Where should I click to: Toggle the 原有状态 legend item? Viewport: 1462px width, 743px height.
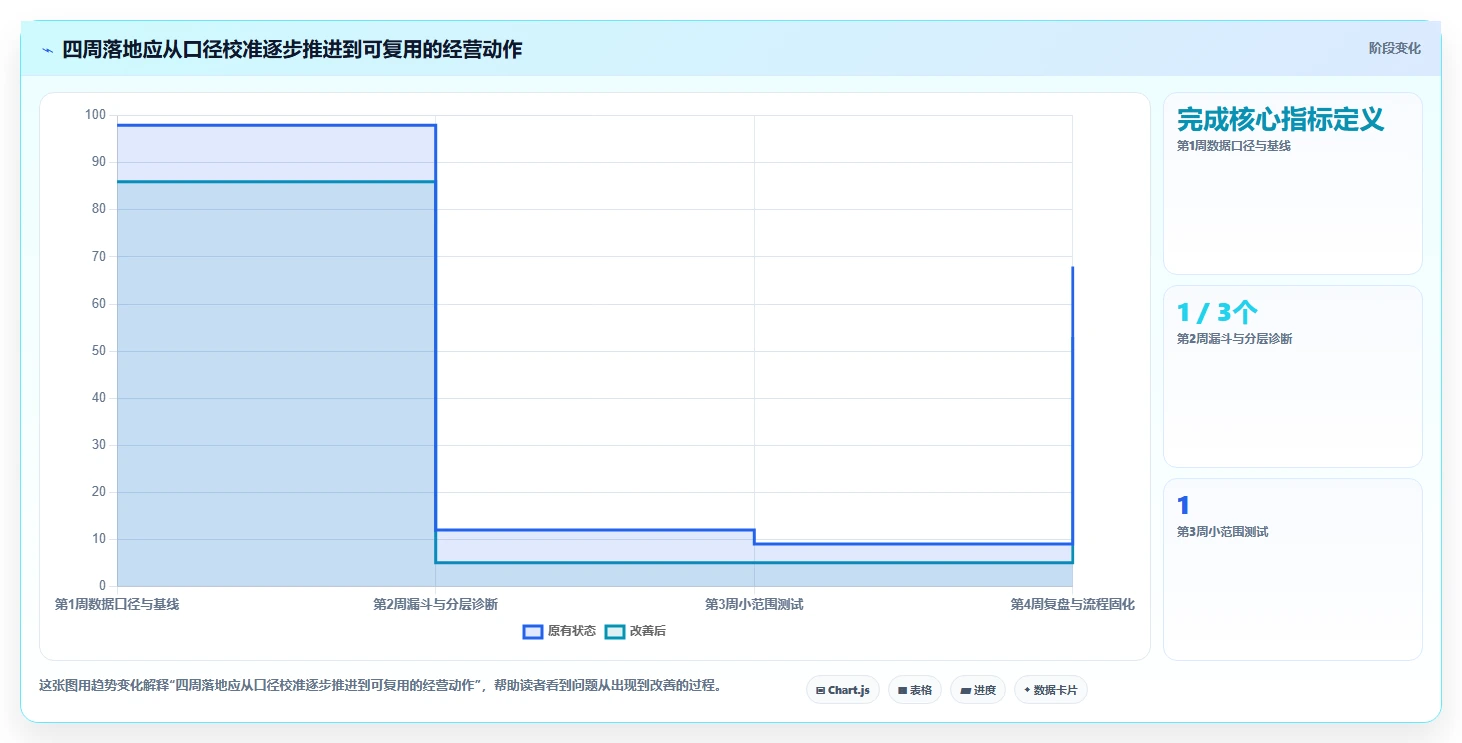(560, 631)
